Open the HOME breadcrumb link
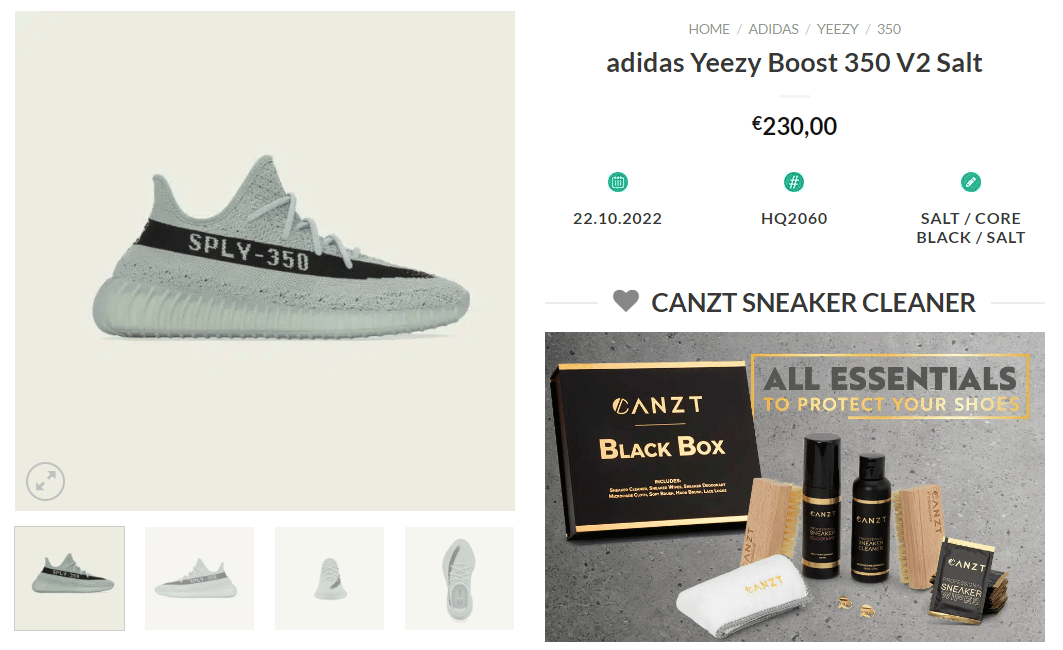Screen dimensions: 1063x650 tap(709, 29)
